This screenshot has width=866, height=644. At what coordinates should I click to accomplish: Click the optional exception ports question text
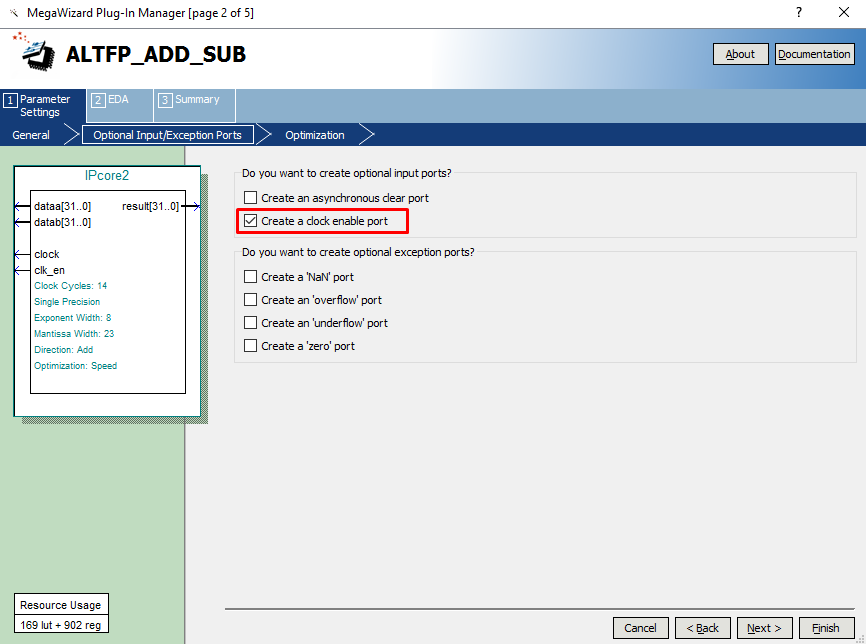click(358, 252)
